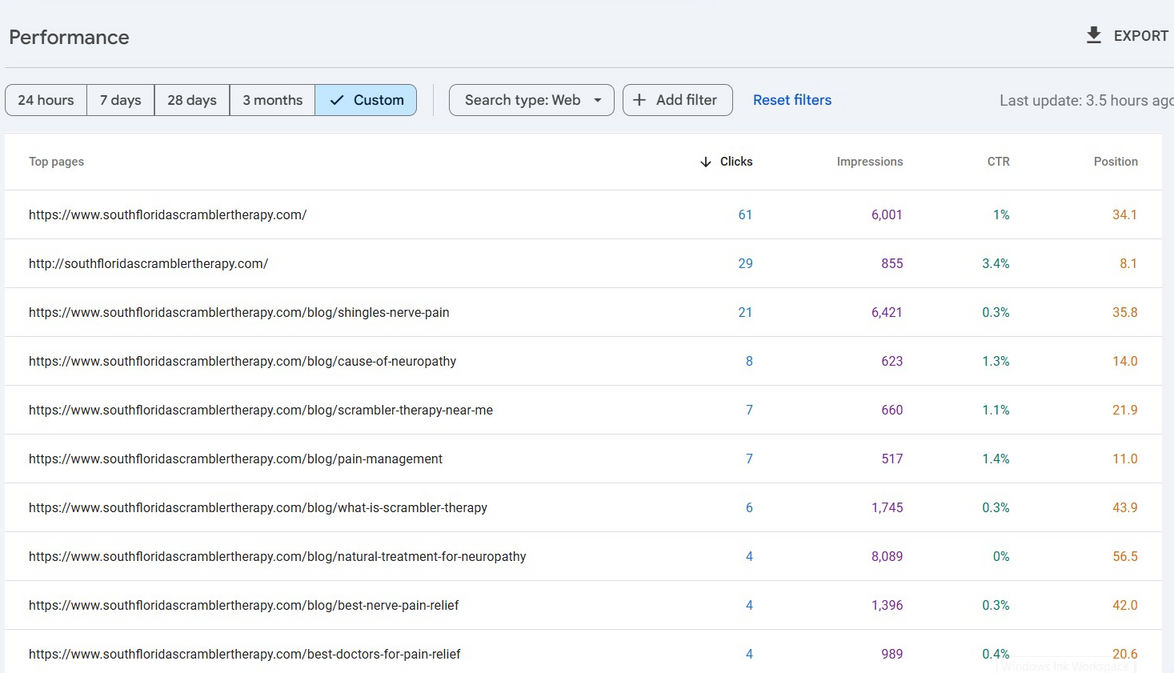Click the plus icon in Add filter
Viewport: 1174px width, 673px height.
tap(639, 100)
